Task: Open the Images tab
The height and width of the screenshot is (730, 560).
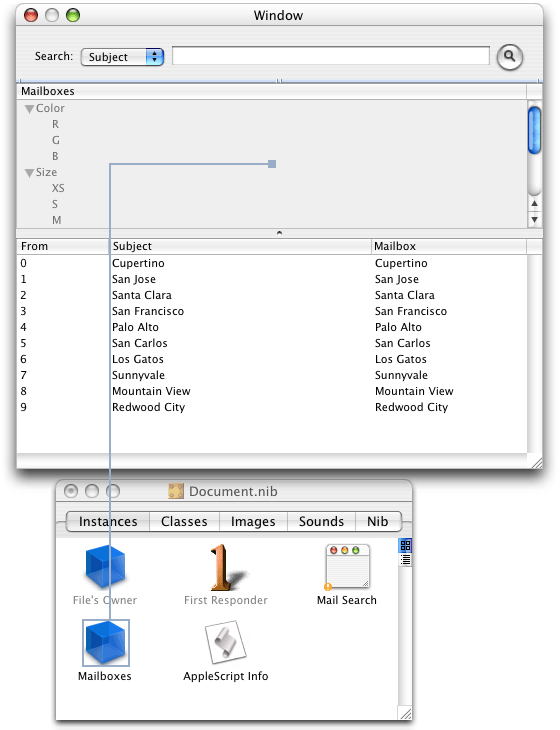Action: (253, 521)
